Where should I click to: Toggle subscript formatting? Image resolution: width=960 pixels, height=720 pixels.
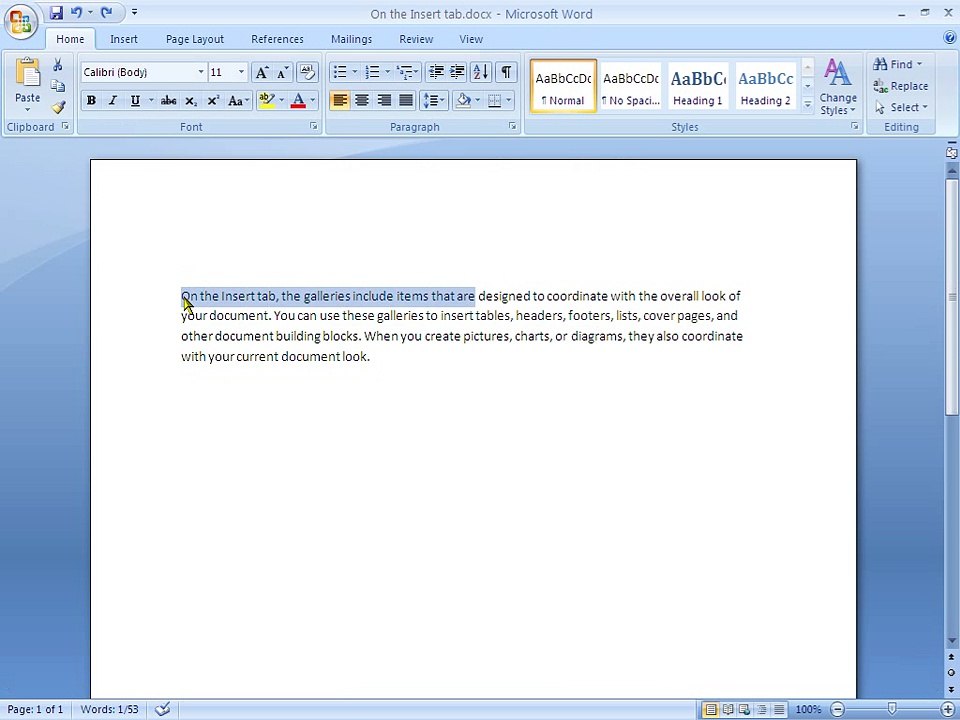click(191, 100)
